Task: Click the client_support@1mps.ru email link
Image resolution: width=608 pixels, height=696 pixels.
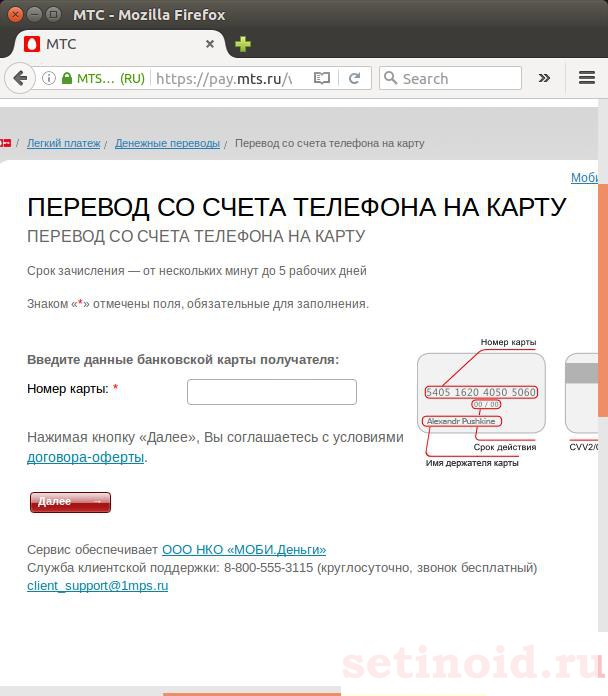Action: coord(98,586)
